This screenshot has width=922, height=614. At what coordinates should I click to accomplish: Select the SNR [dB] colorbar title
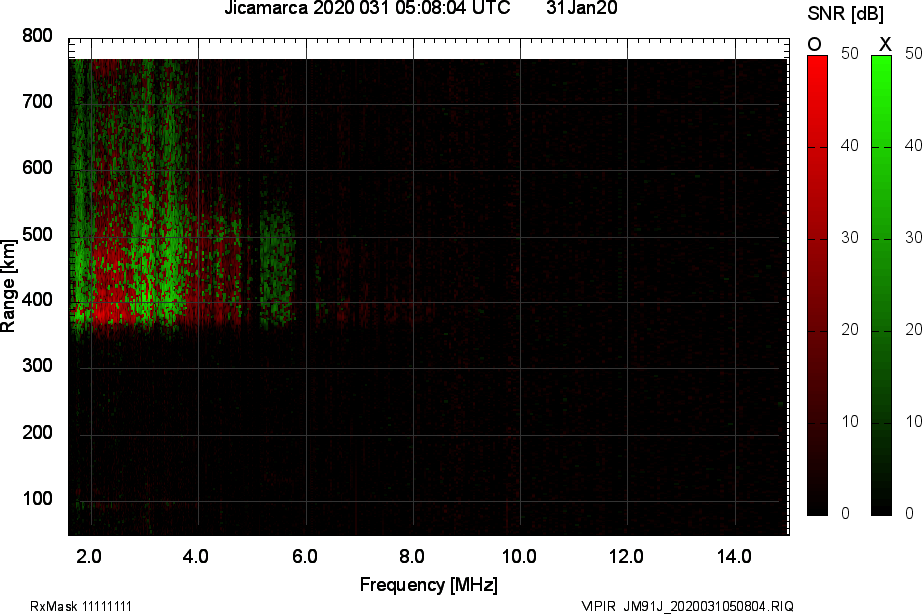846,12
